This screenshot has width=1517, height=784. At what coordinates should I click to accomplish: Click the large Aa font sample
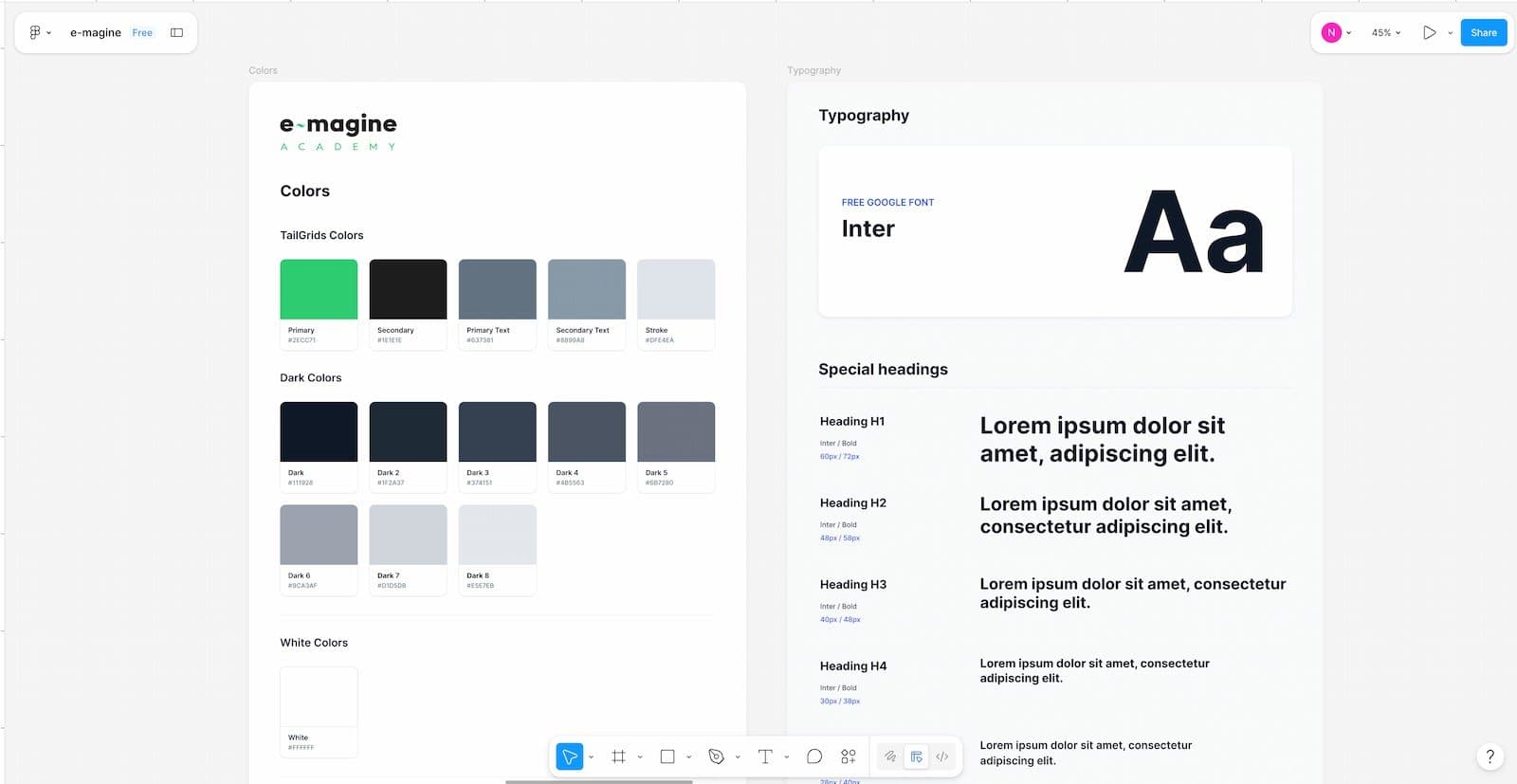coord(1194,232)
